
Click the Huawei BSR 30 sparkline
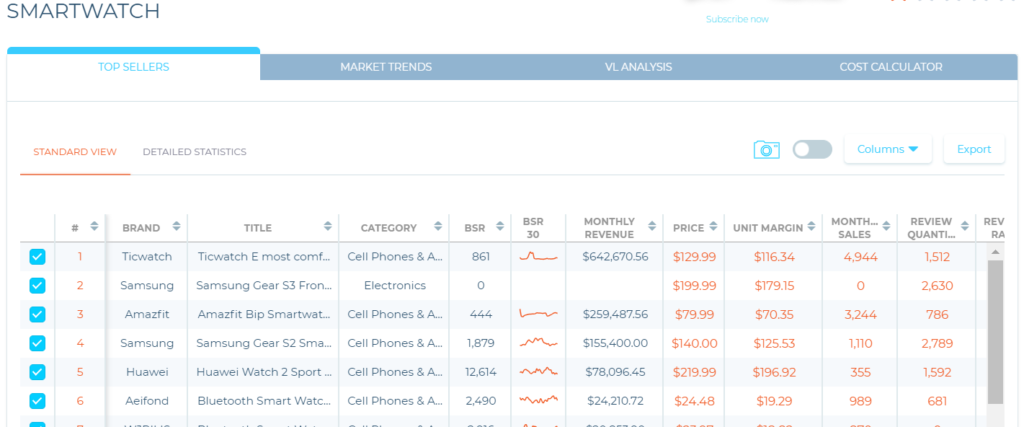[x=539, y=372]
